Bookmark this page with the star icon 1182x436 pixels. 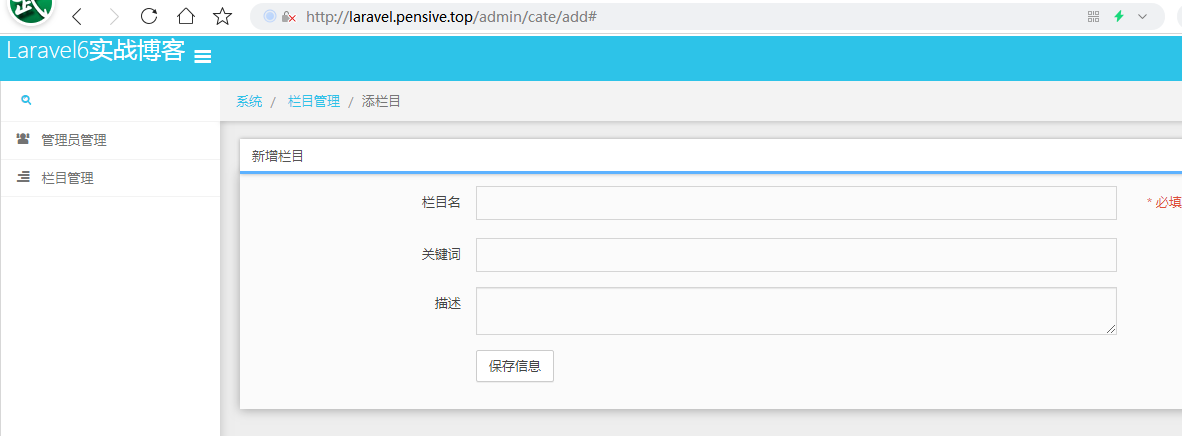point(222,16)
